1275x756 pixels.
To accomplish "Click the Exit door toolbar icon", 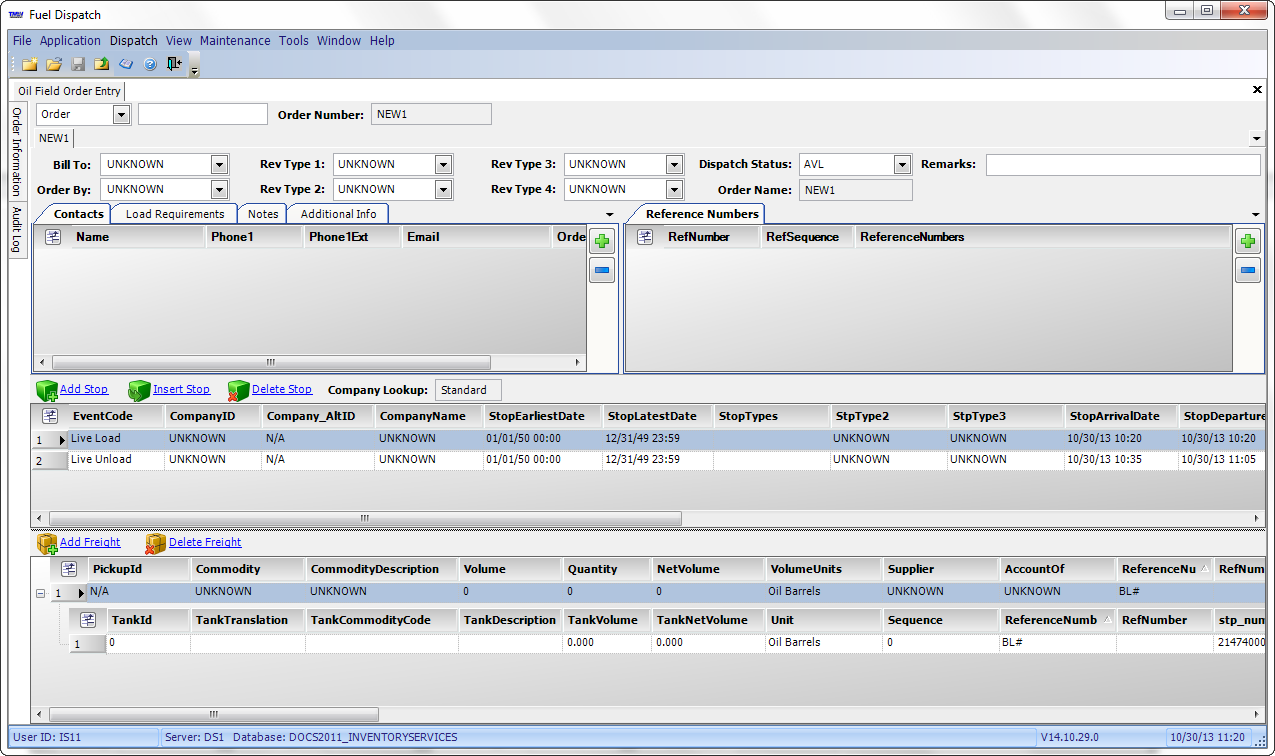I will (174, 64).
